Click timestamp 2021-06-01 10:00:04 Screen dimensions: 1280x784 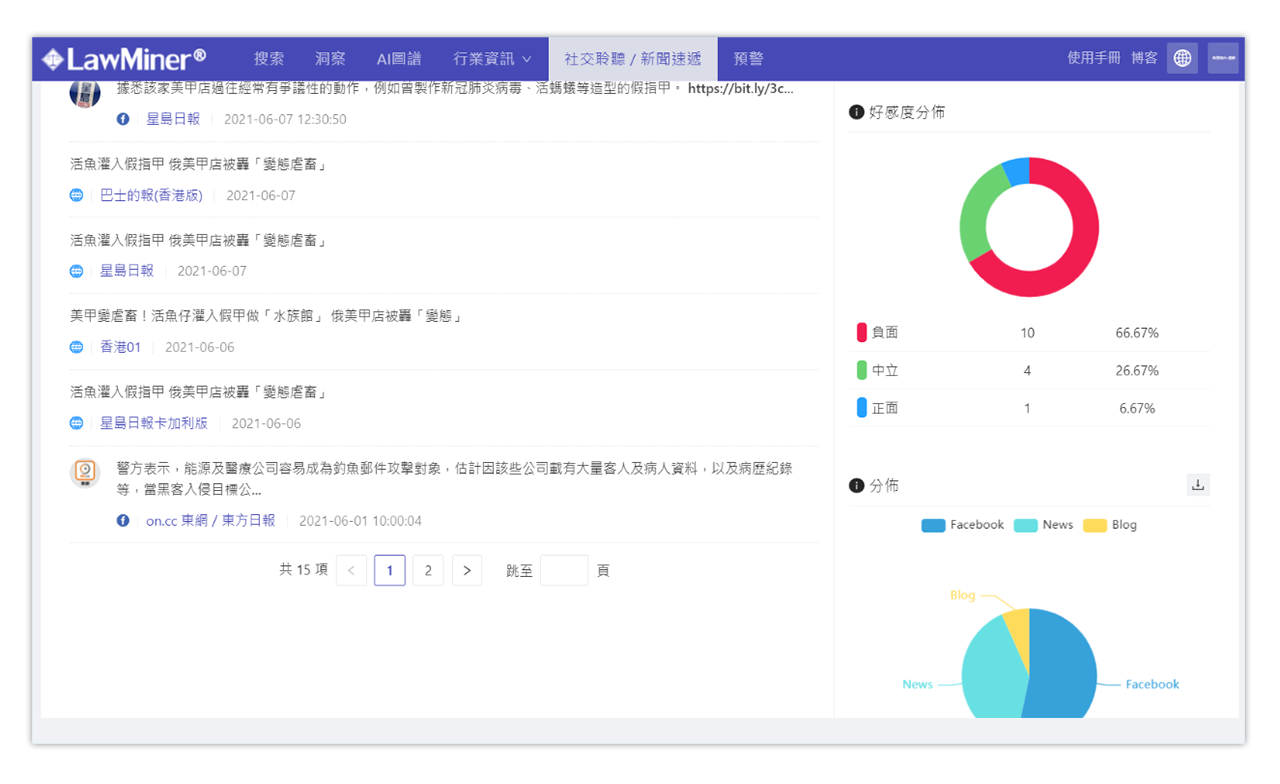(360, 521)
